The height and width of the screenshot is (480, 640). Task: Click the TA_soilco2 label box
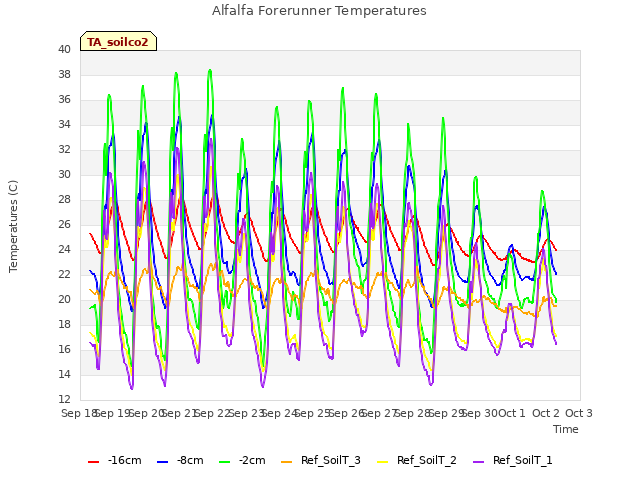[118, 42]
